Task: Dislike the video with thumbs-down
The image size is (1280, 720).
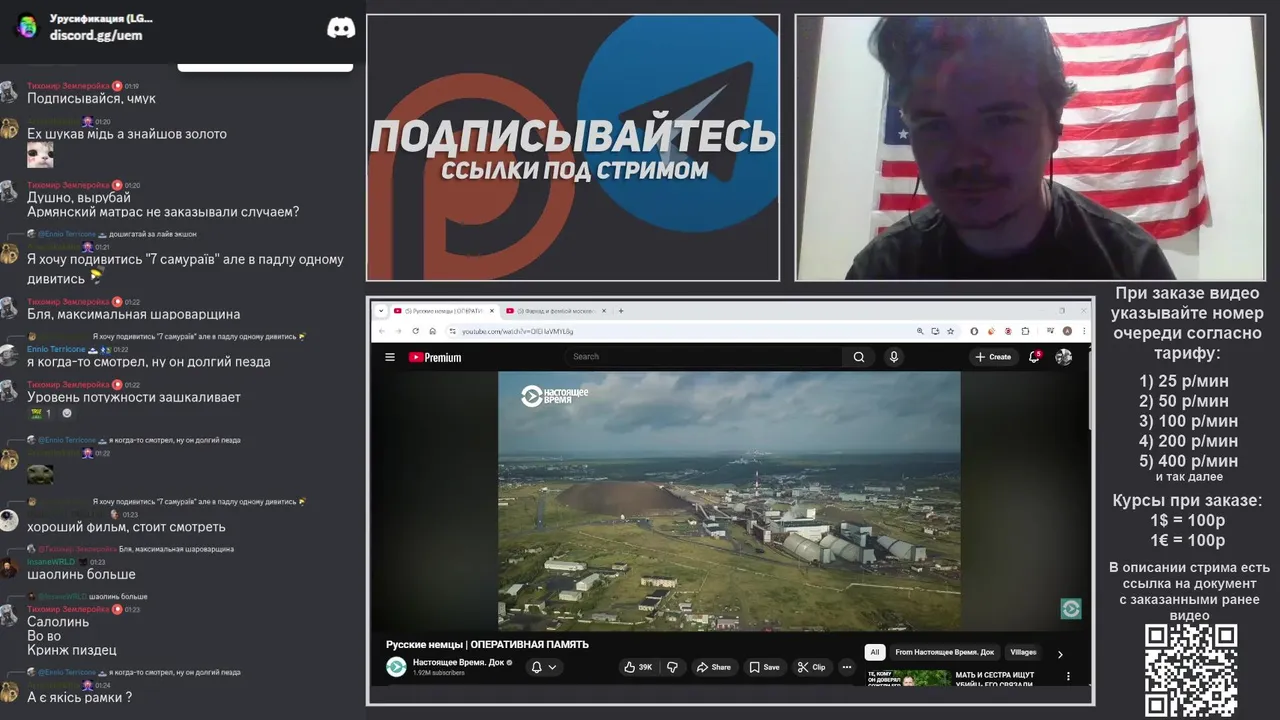Action: pyautogui.click(x=672, y=667)
